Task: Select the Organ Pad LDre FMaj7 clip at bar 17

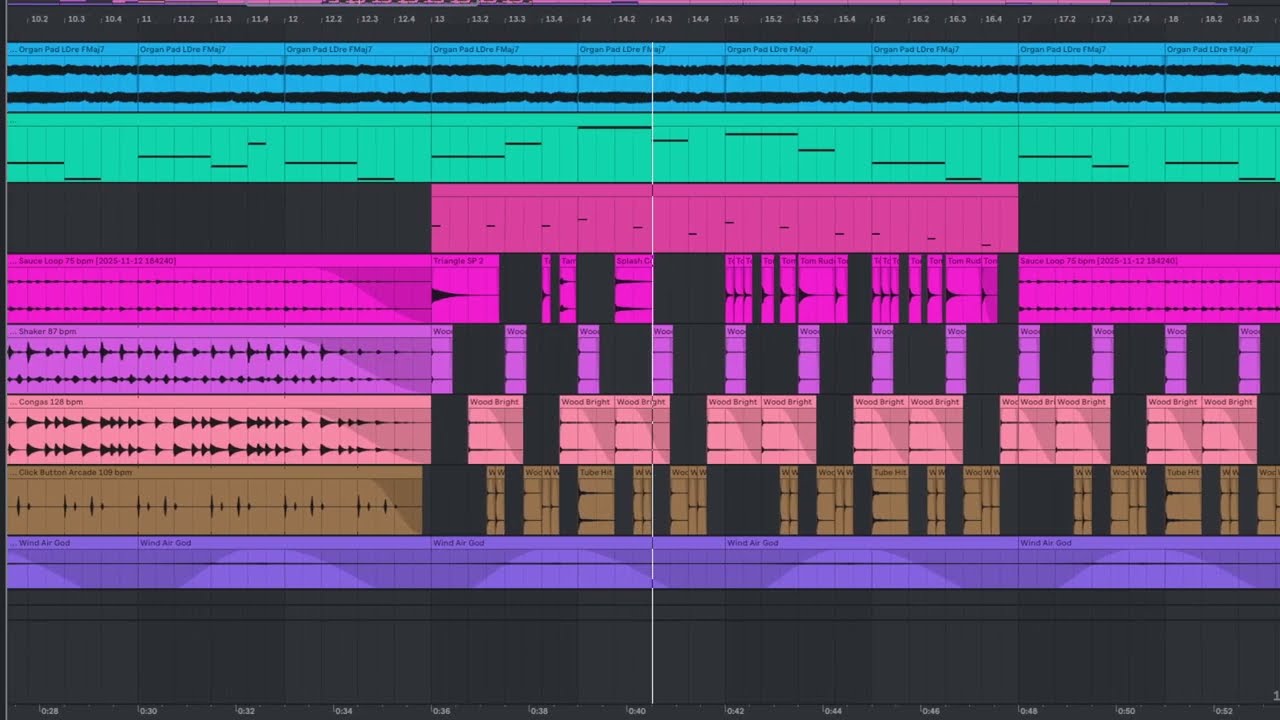Action: 1092,77
